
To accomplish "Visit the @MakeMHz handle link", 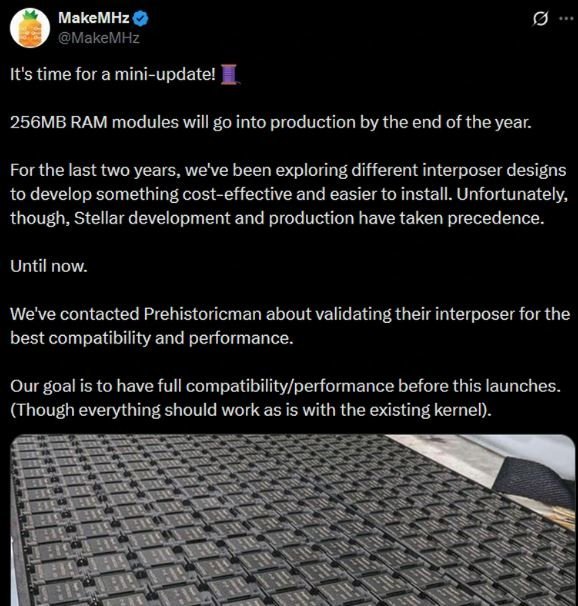I will pos(99,38).
